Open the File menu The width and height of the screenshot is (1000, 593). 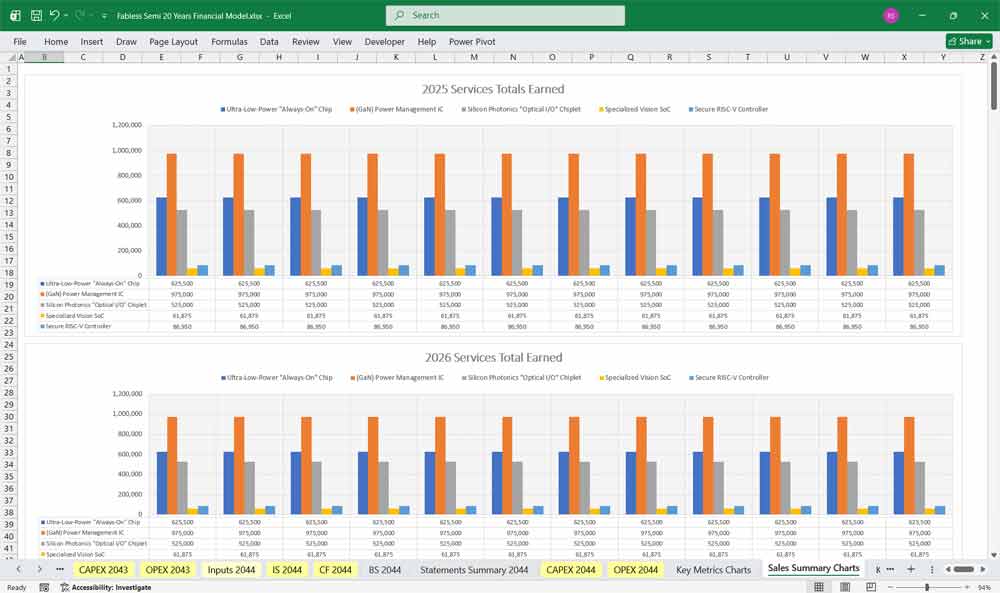pyautogui.click(x=20, y=42)
